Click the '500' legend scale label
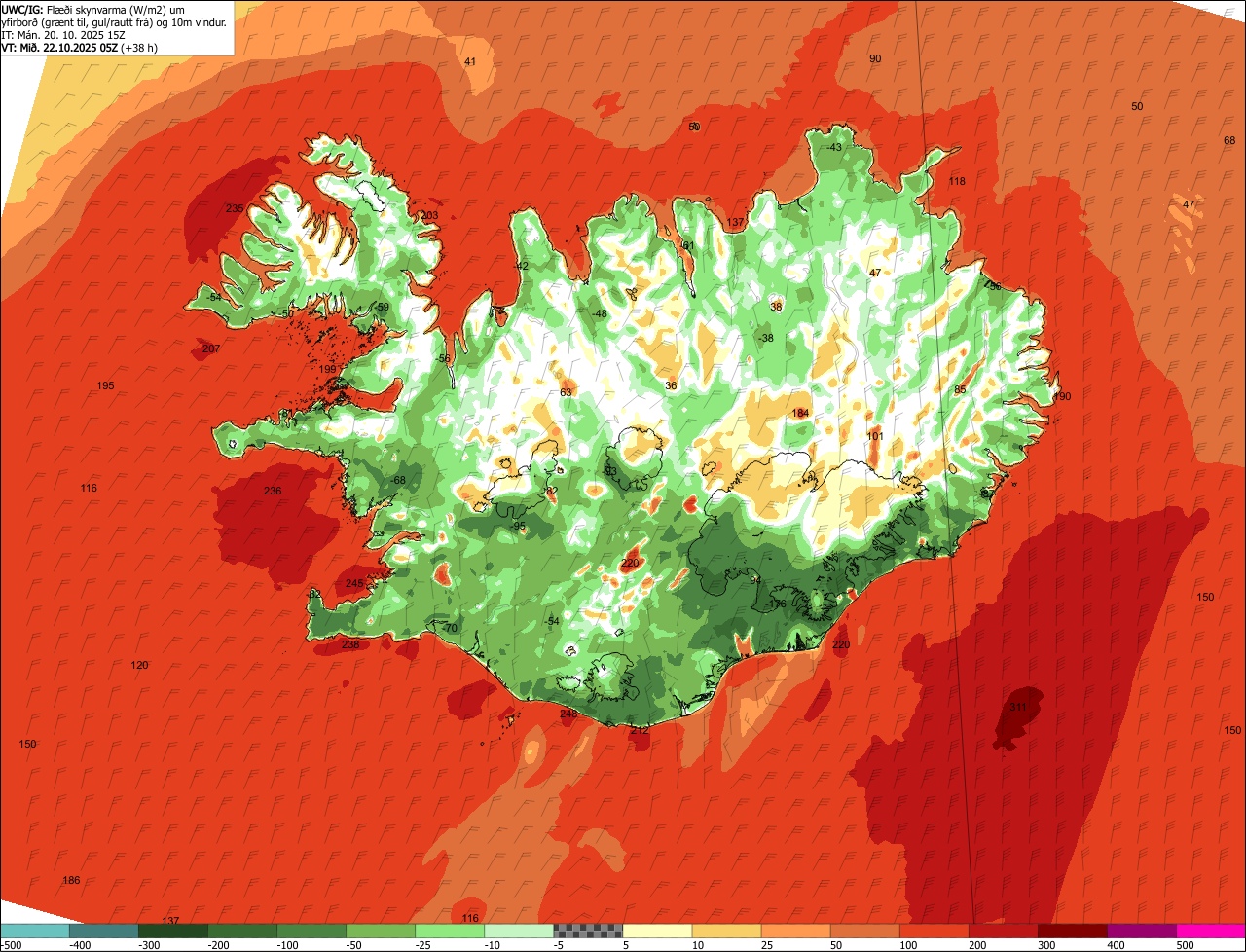Screen dimensions: 1246x952 tap(1186, 945)
